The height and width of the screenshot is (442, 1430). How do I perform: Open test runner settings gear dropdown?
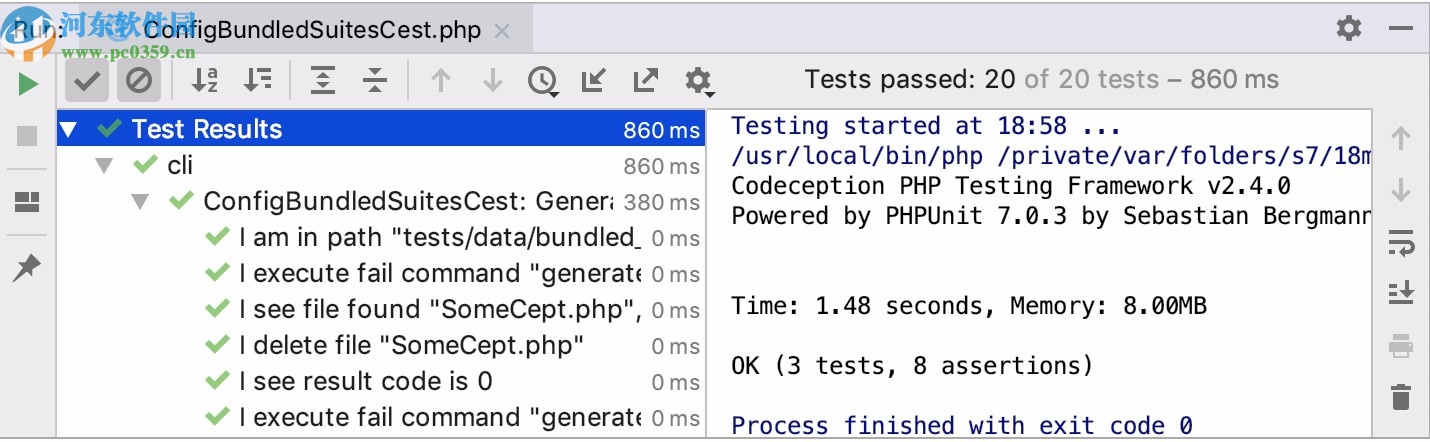(698, 81)
